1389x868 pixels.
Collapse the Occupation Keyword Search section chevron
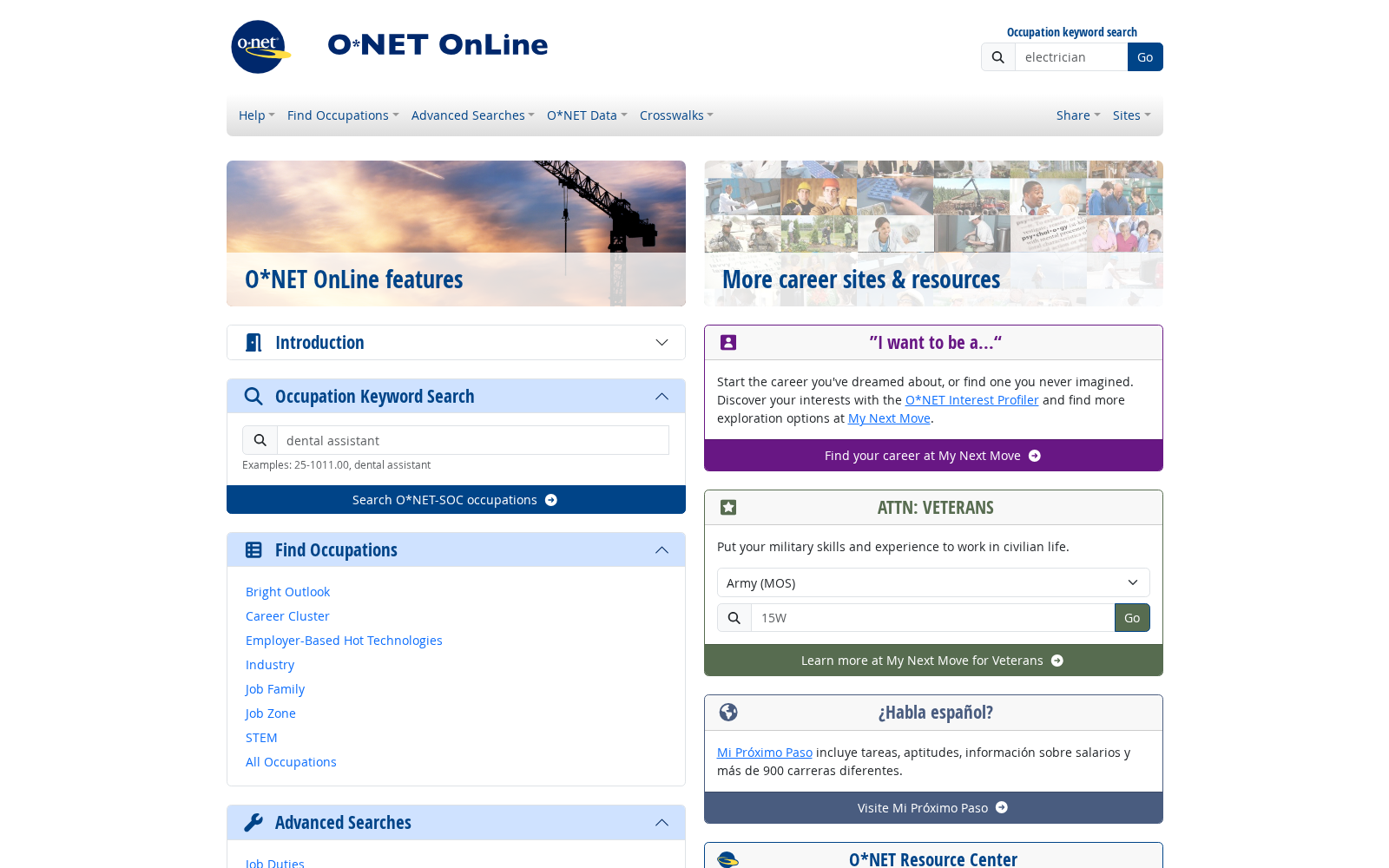click(x=662, y=397)
